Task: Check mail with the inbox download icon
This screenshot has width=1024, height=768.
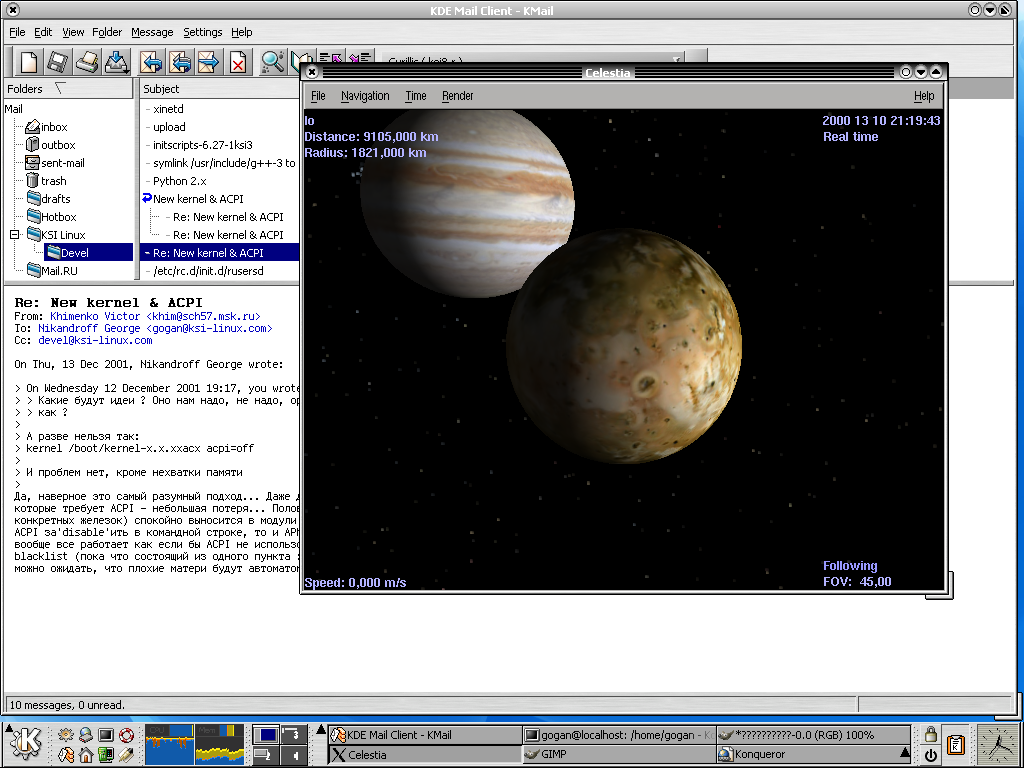Action: click(x=117, y=62)
